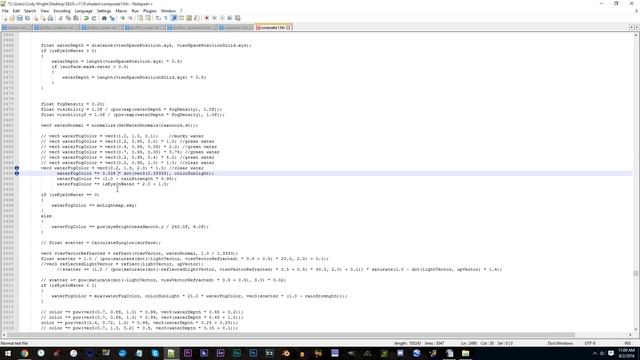
Task: Open Google Chrome from the taskbar
Action: pos(24,353)
